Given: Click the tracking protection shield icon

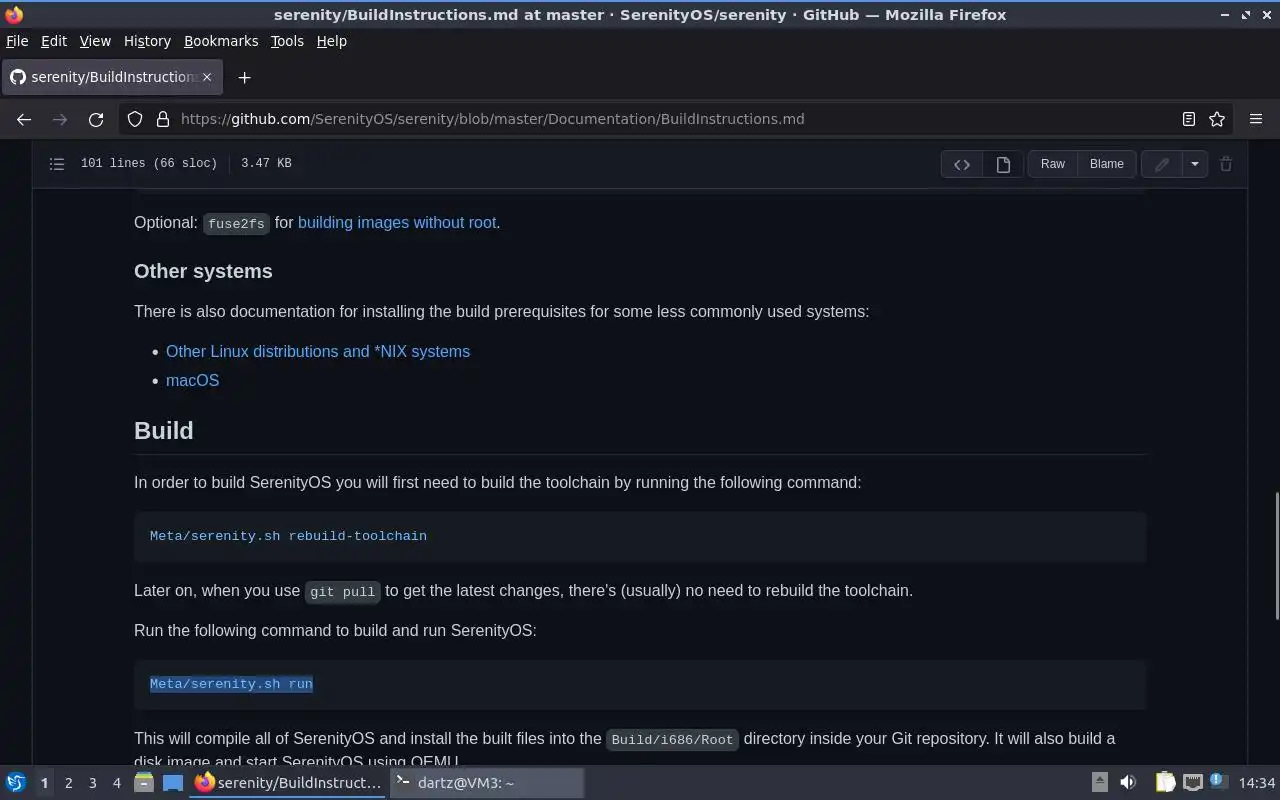Looking at the screenshot, I should click(135, 119).
